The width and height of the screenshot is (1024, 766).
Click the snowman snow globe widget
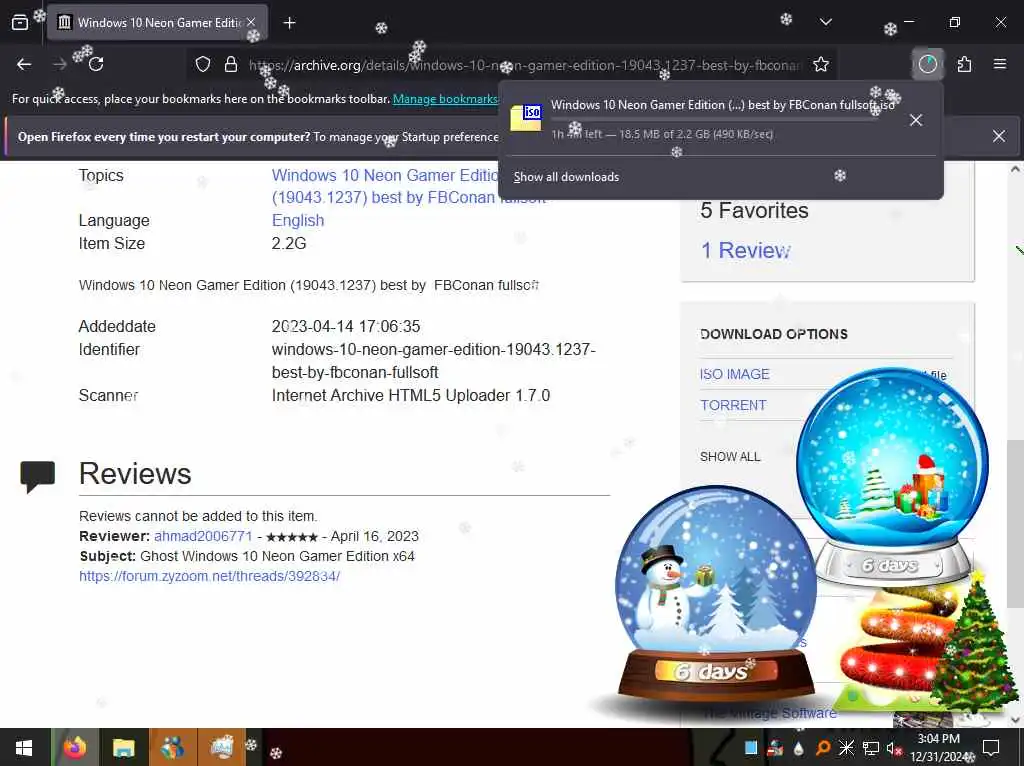pos(716,594)
